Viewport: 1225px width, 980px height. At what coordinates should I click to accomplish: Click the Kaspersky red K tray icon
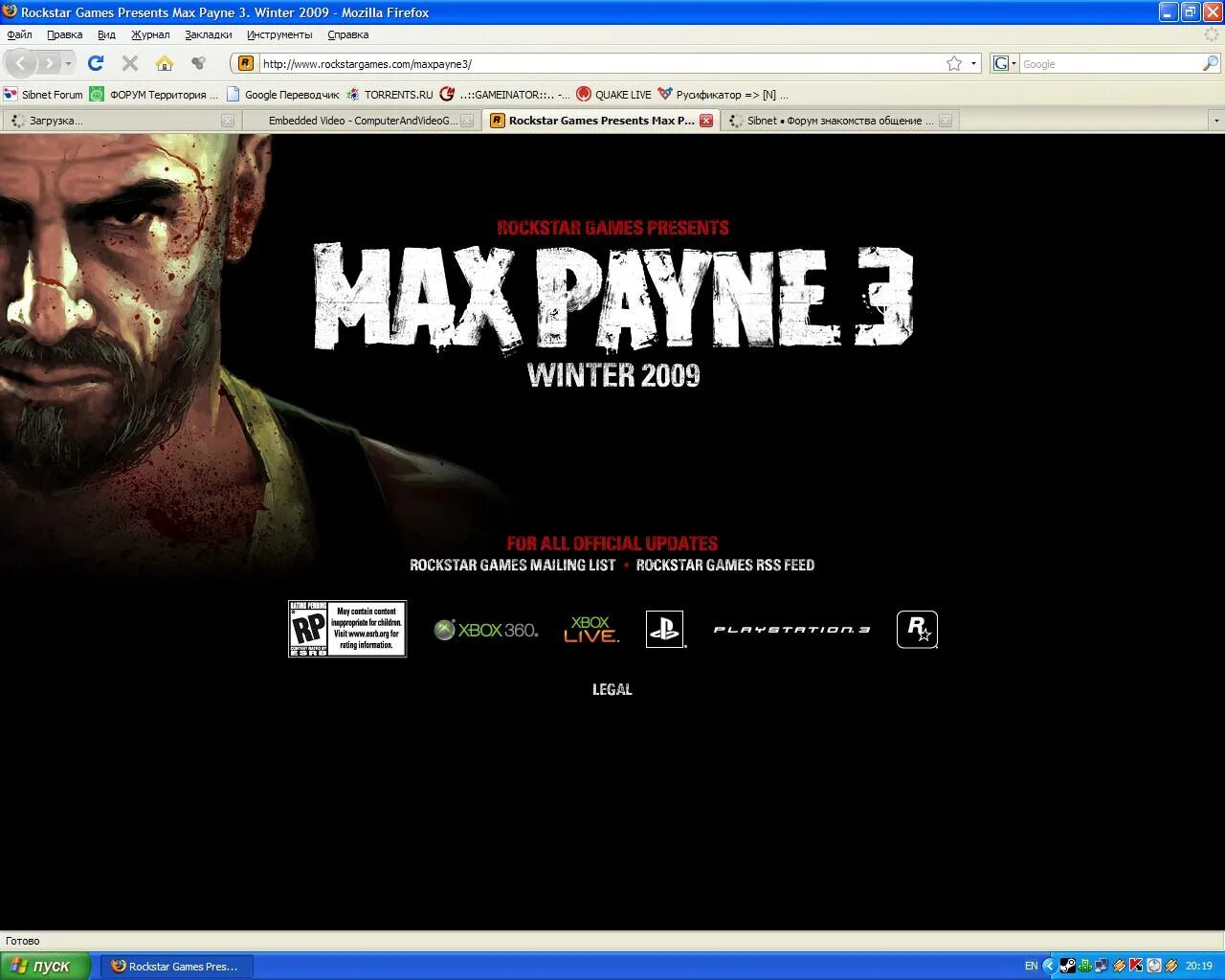coord(1136,966)
